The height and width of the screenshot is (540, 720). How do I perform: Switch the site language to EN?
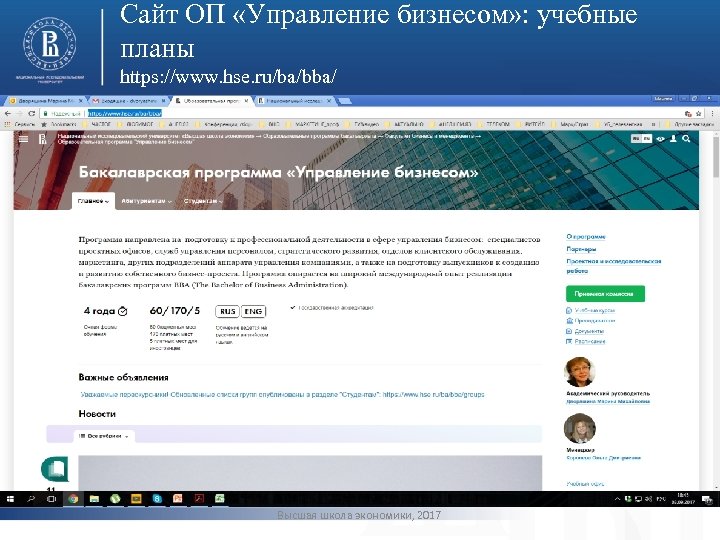tap(647, 138)
